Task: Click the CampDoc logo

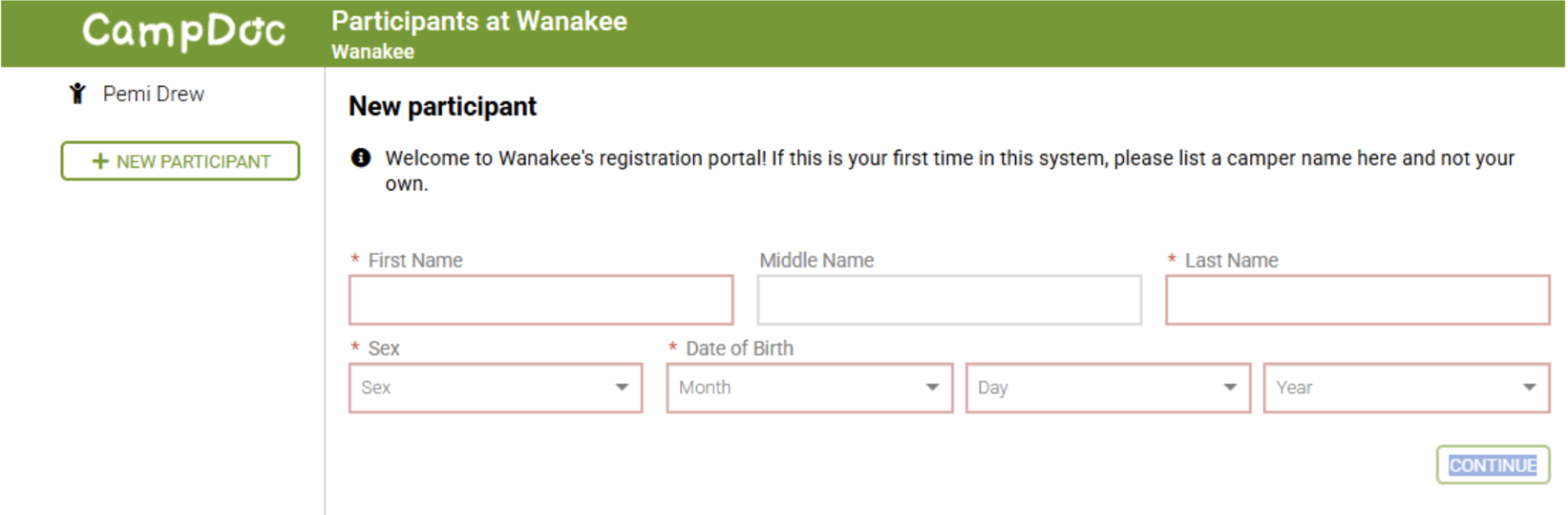Action: click(x=184, y=32)
